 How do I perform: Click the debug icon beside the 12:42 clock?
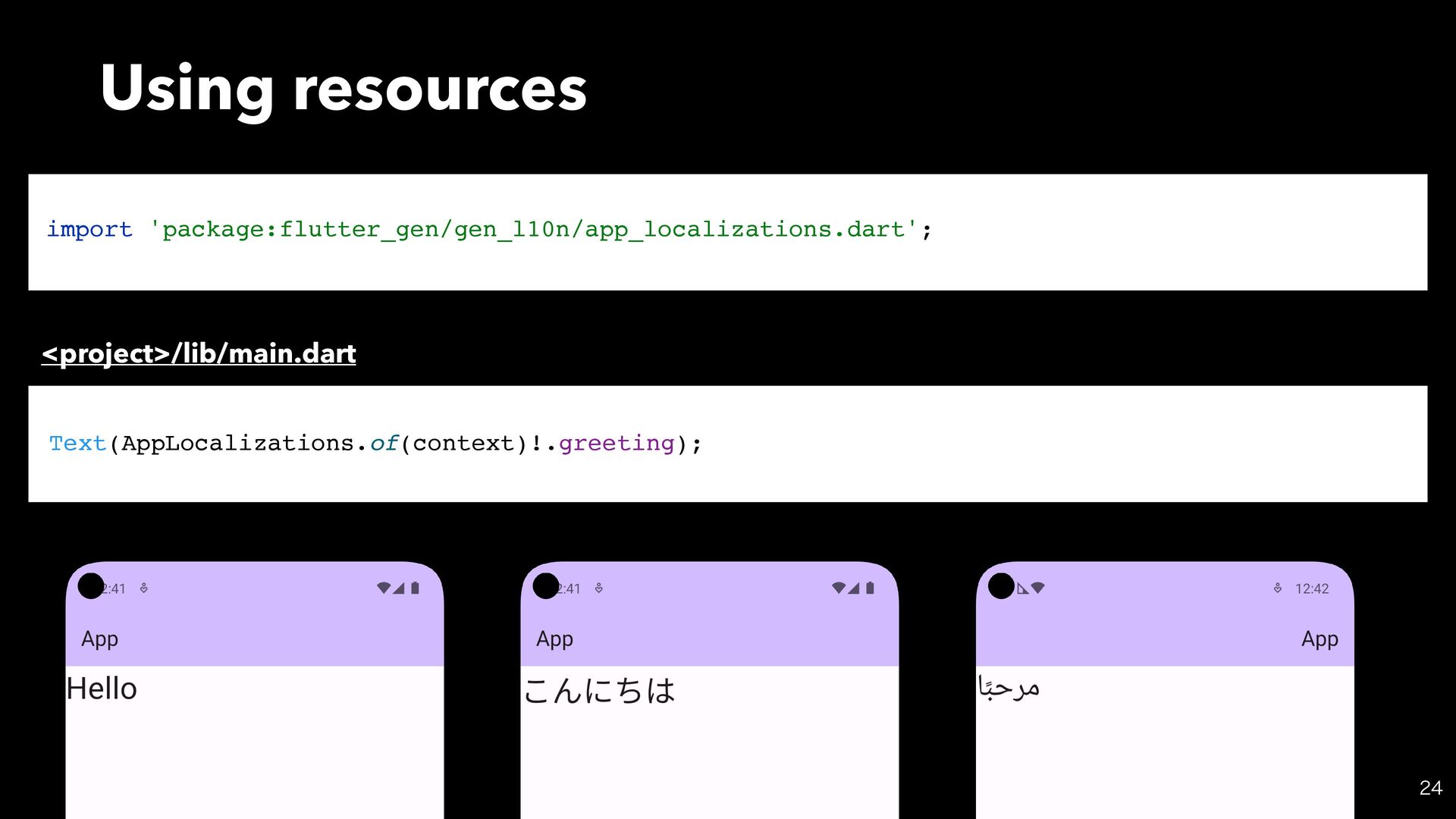click(x=1278, y=588)
